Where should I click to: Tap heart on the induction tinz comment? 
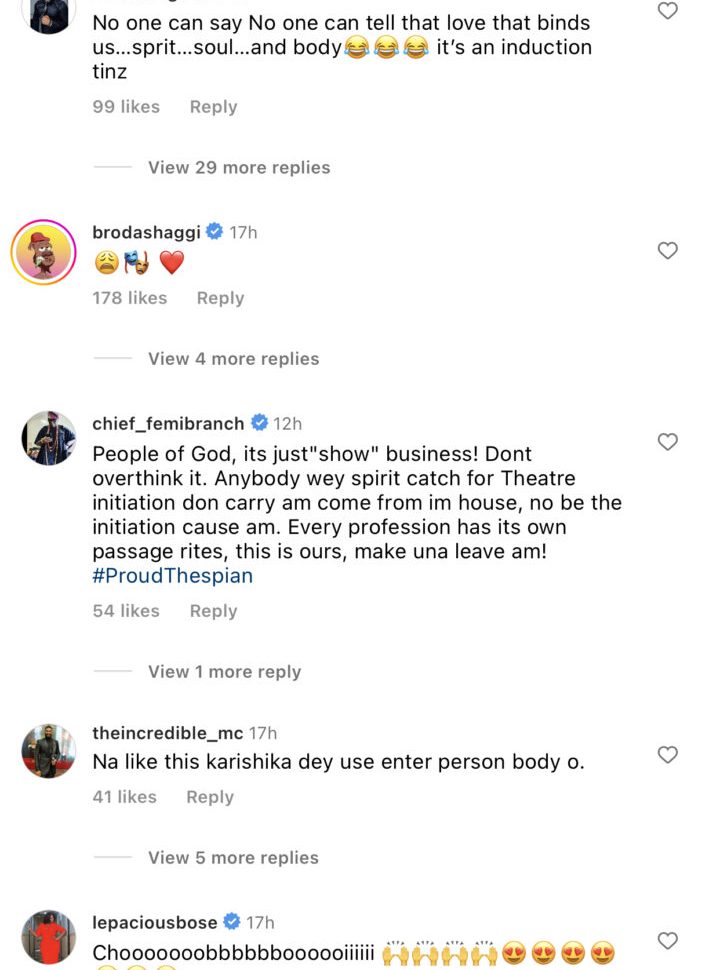(x=667, y=11)
